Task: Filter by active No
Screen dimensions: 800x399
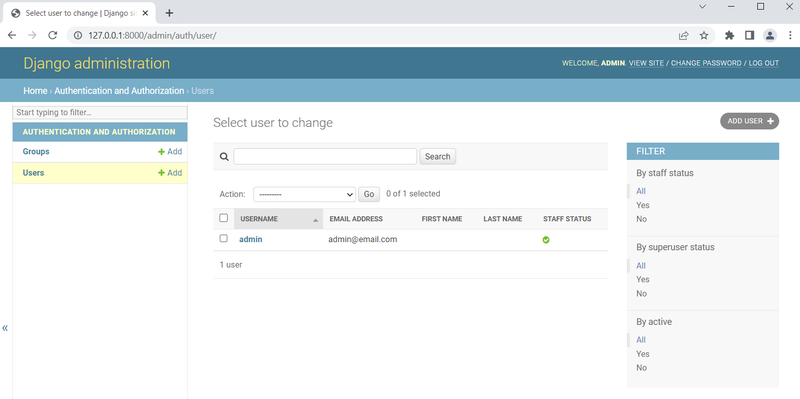Action: (641, 368)
